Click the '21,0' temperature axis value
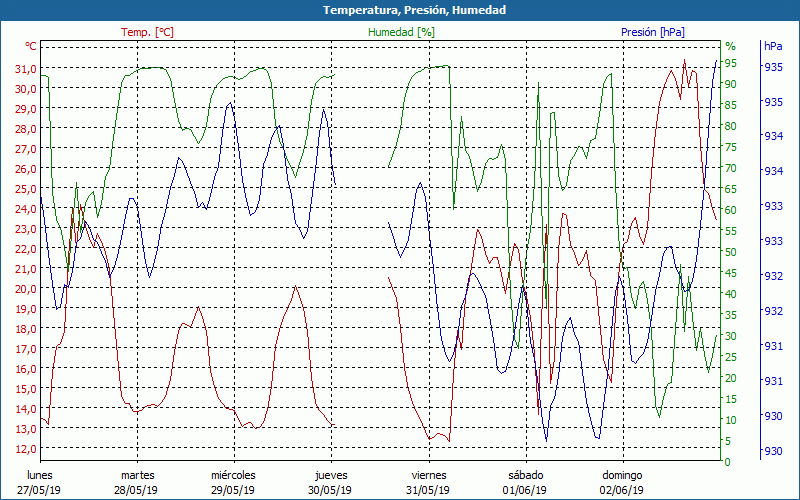 pos(26,268)
